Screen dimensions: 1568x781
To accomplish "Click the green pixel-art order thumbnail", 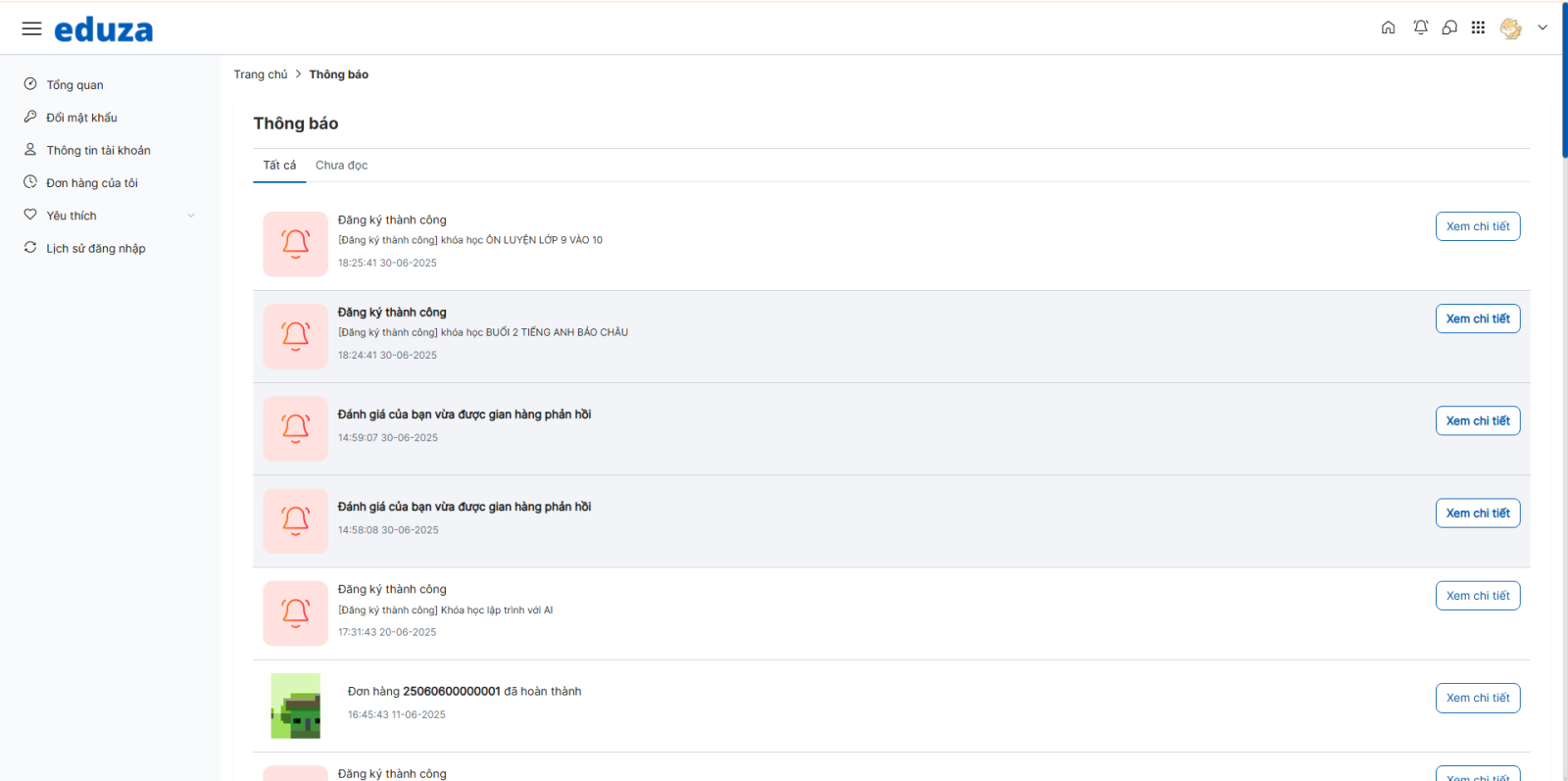I will (x=296, y=706).
